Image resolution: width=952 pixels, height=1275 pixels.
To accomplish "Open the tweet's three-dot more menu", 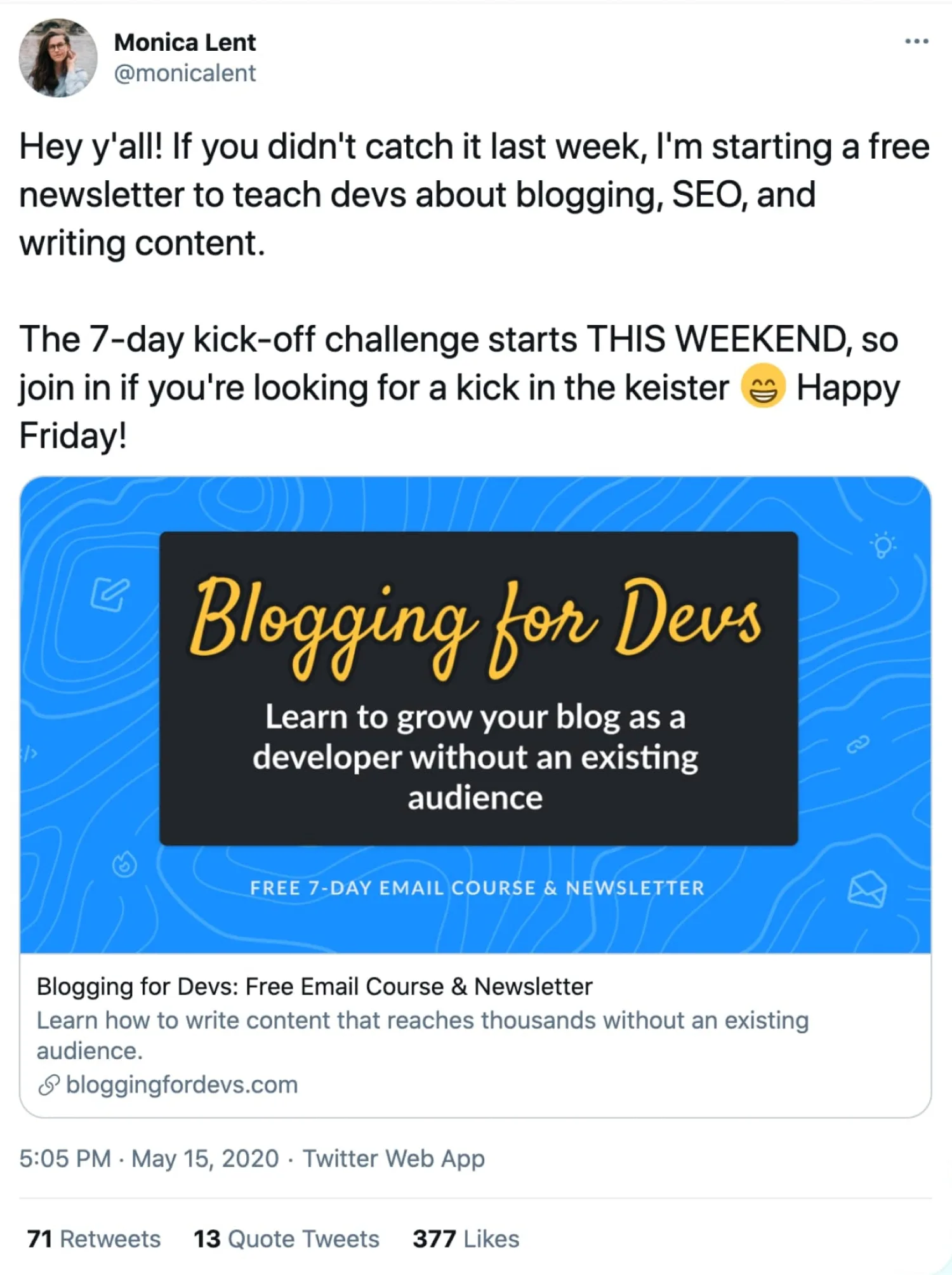I will (x=916, y=41).
